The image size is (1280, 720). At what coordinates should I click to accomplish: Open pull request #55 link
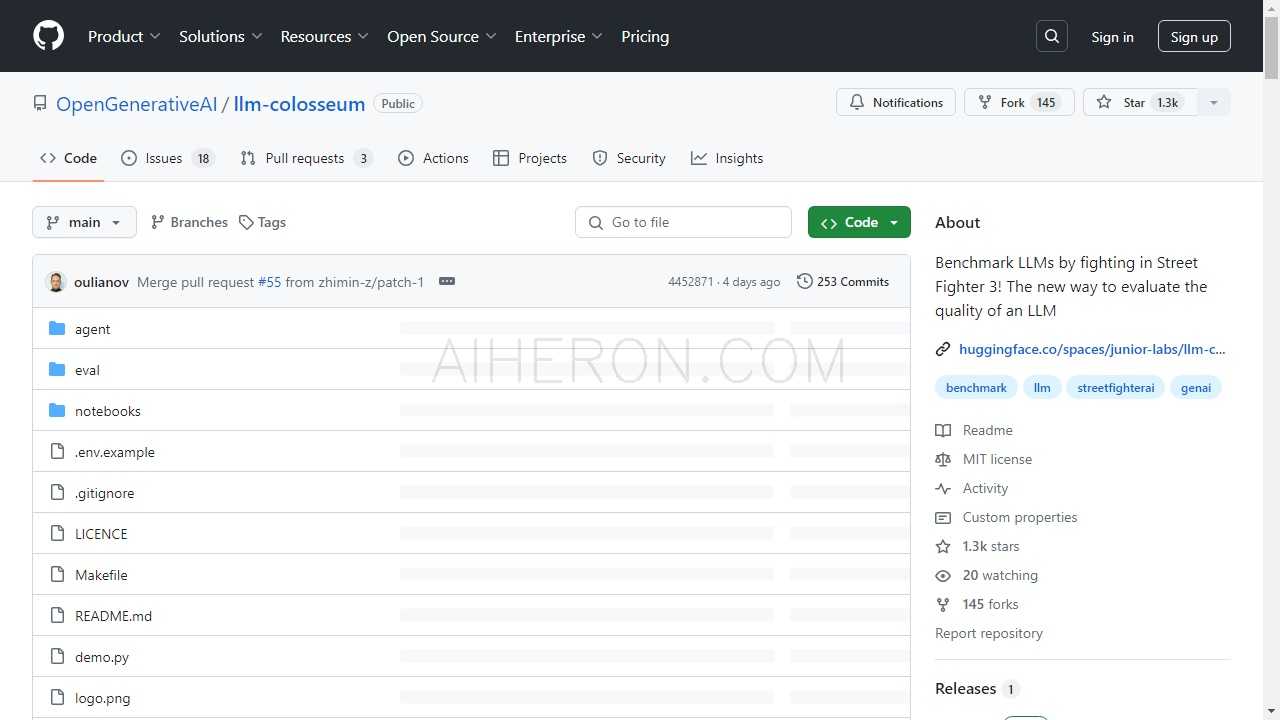(x=269, y=282)
